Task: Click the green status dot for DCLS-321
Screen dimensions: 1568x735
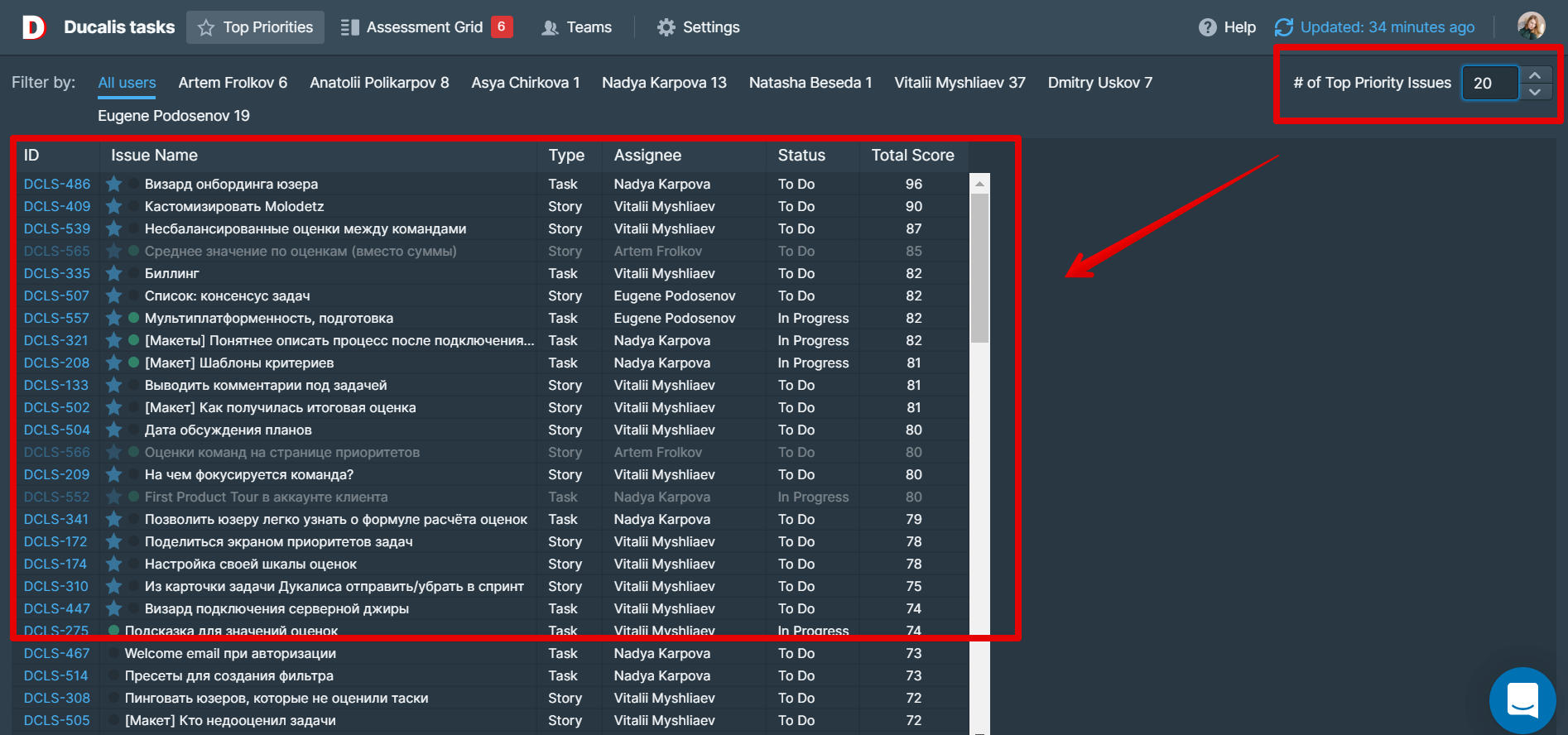Action: click(x=133, y=340)
